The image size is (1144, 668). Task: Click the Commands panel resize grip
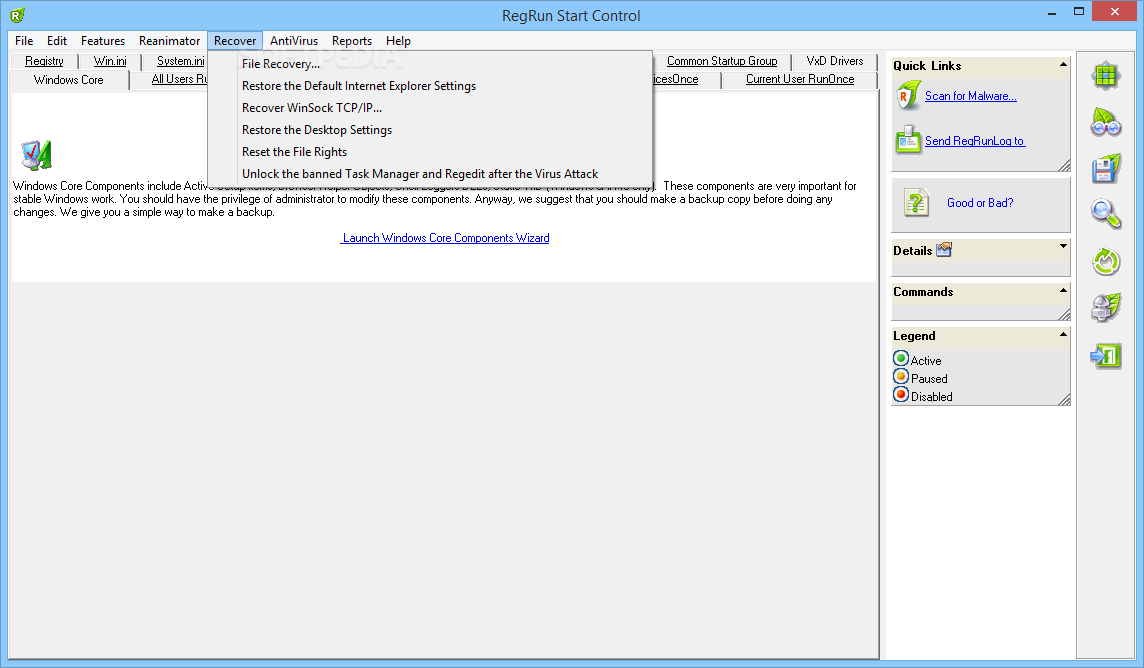(1064, 314)
